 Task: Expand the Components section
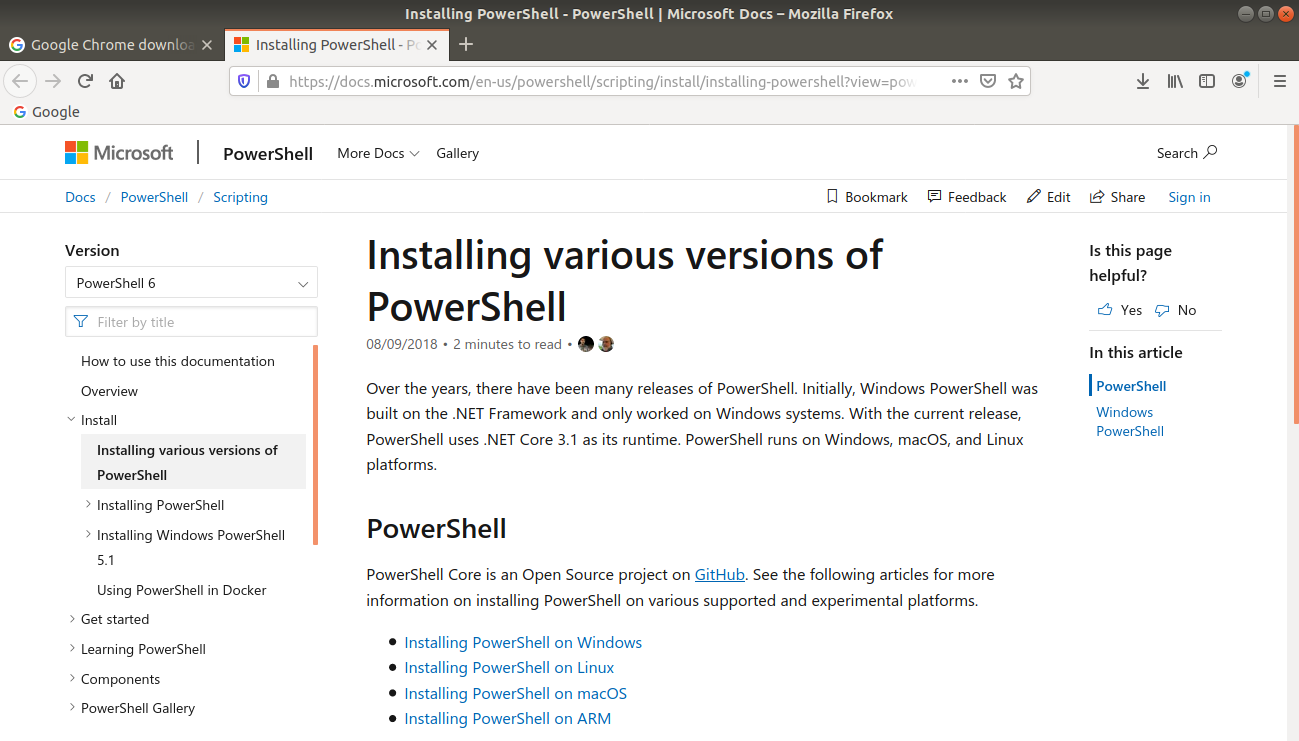71,679
